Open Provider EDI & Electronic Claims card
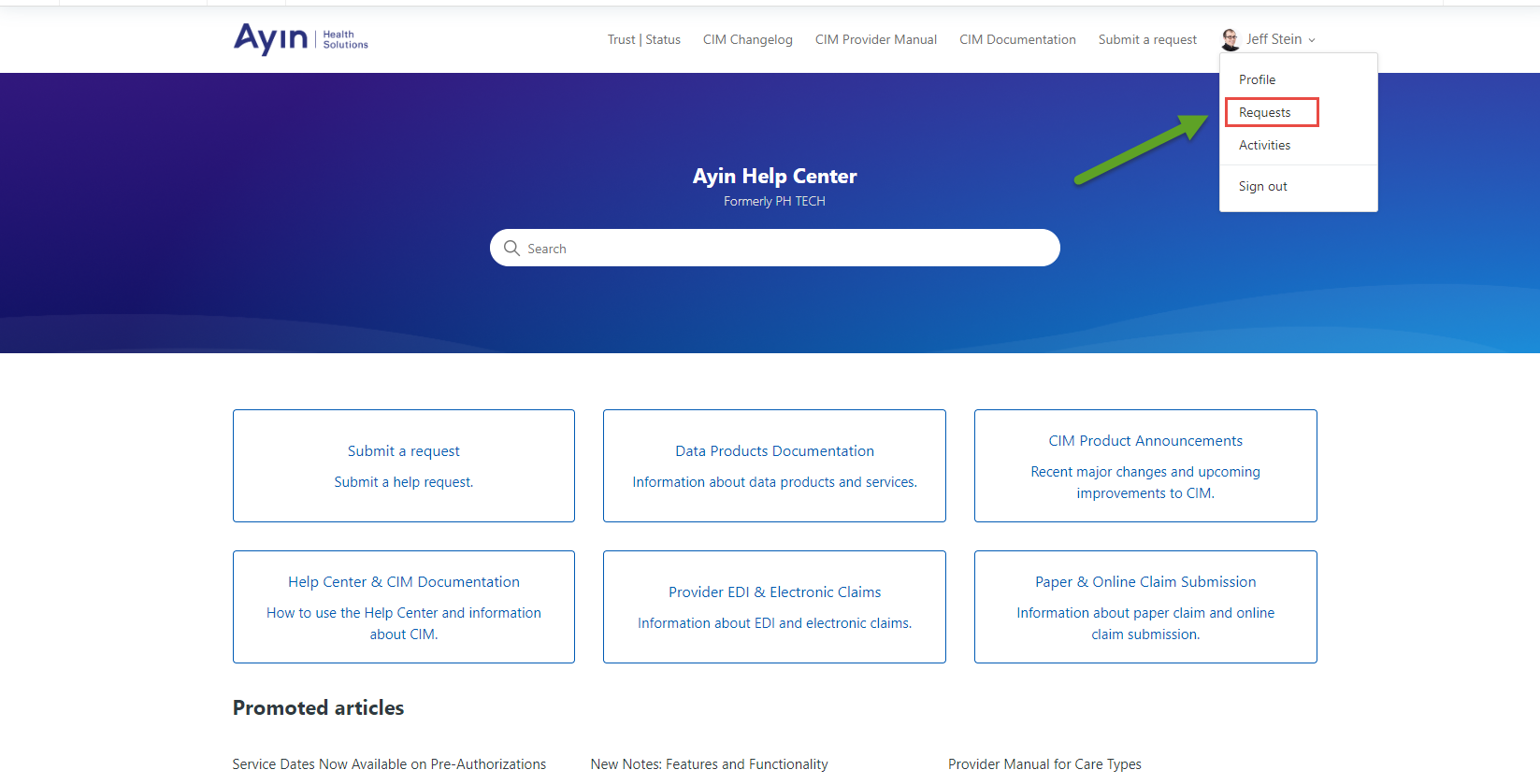This screenshot has height=784, width=1540. coord(774,606)
